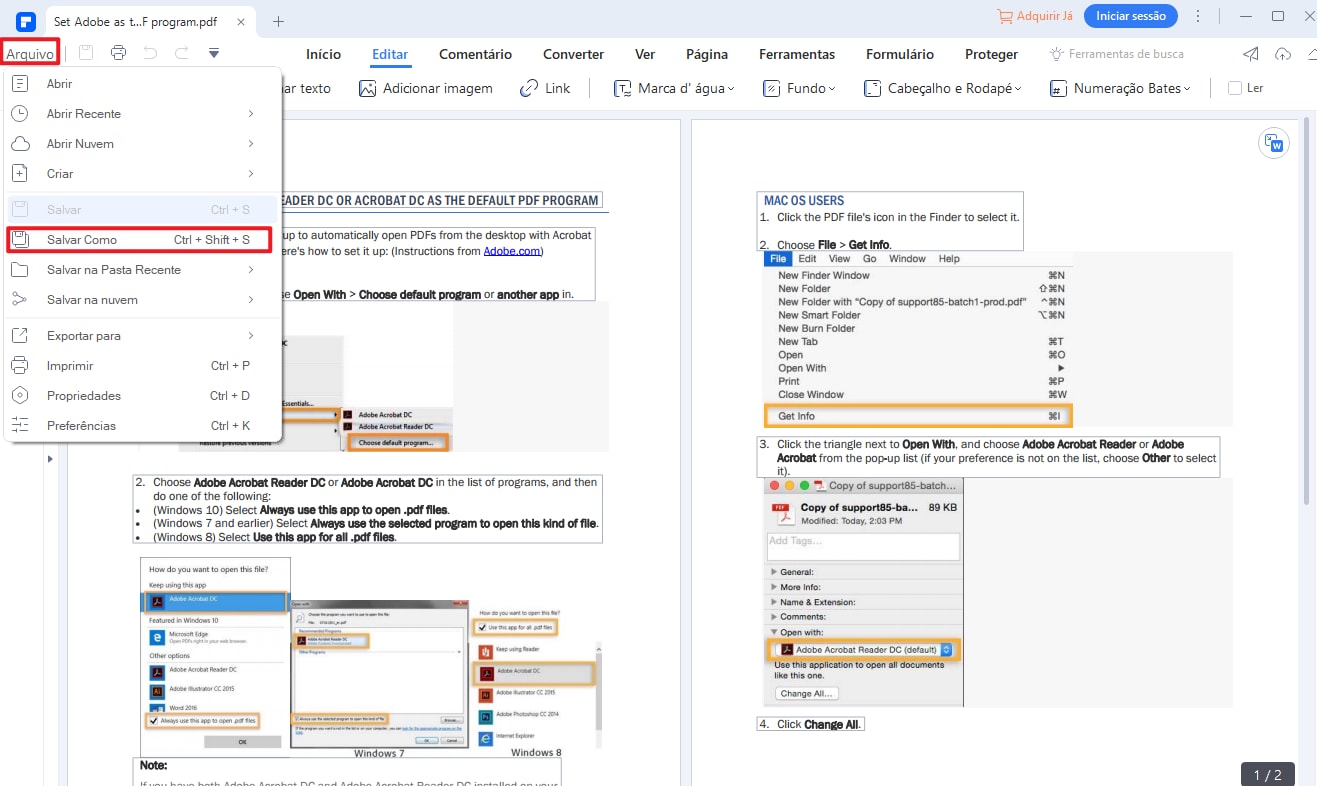Click the 1 / 2 page indicator

(1267, 774)
